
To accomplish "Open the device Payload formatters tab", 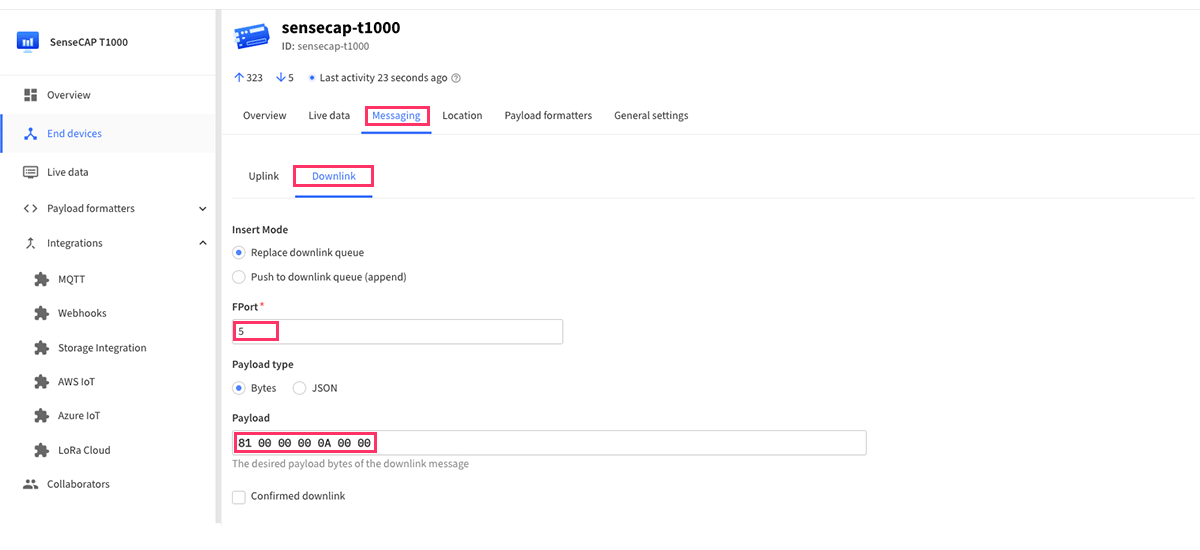I will pyautogui.click(x=548, y=116).
